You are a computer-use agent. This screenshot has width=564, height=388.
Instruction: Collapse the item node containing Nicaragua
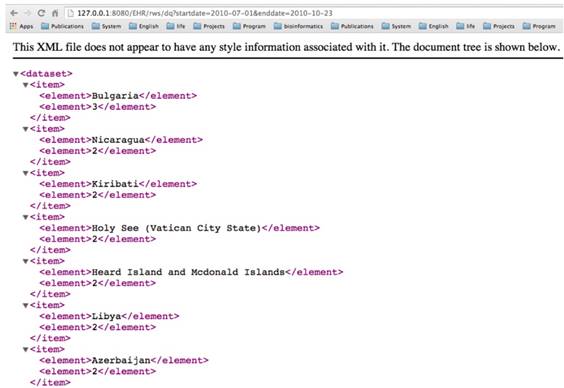pos(26,129)
